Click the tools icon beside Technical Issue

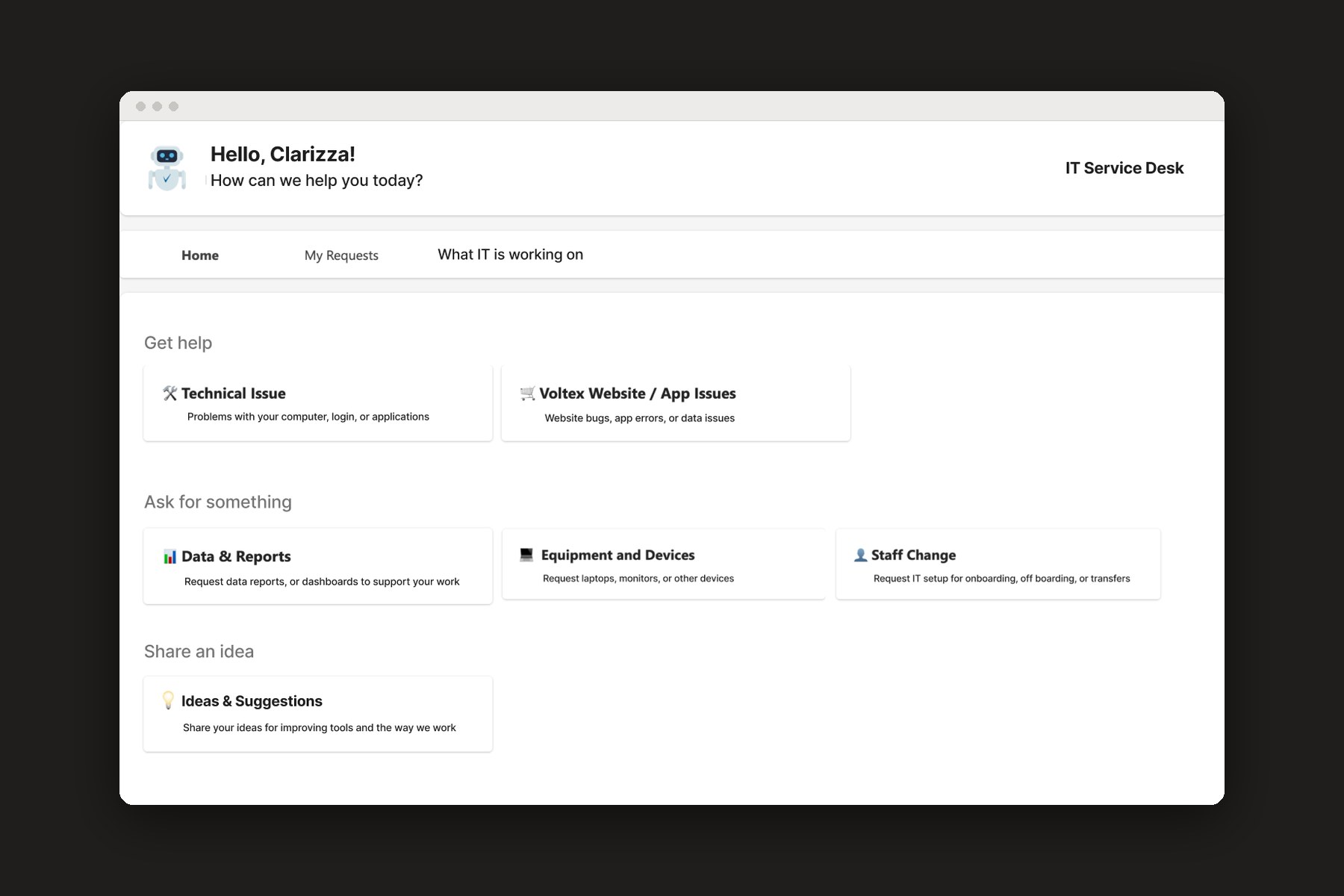coord(170,393)
